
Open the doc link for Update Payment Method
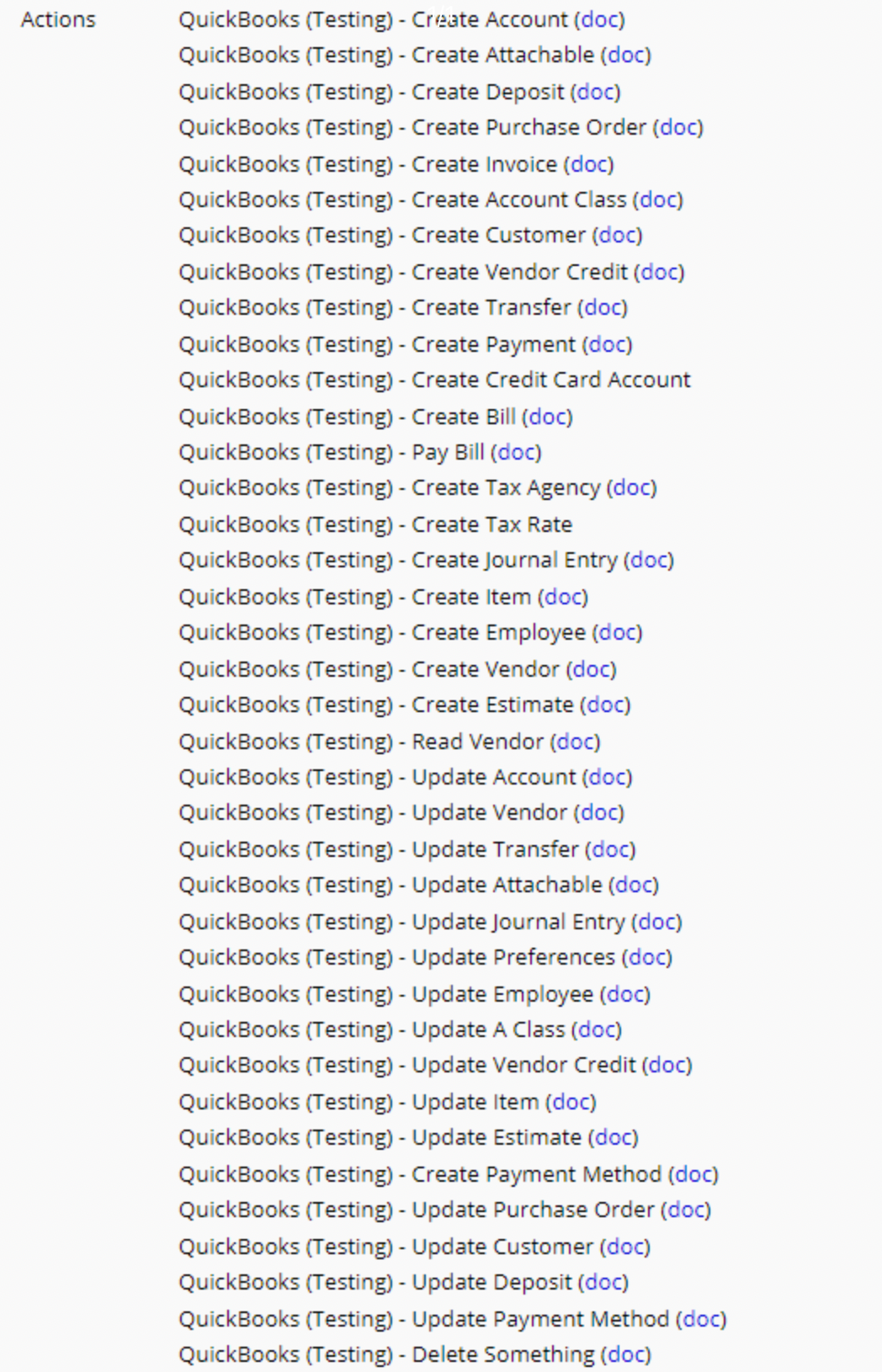(x=703, y=1320)
